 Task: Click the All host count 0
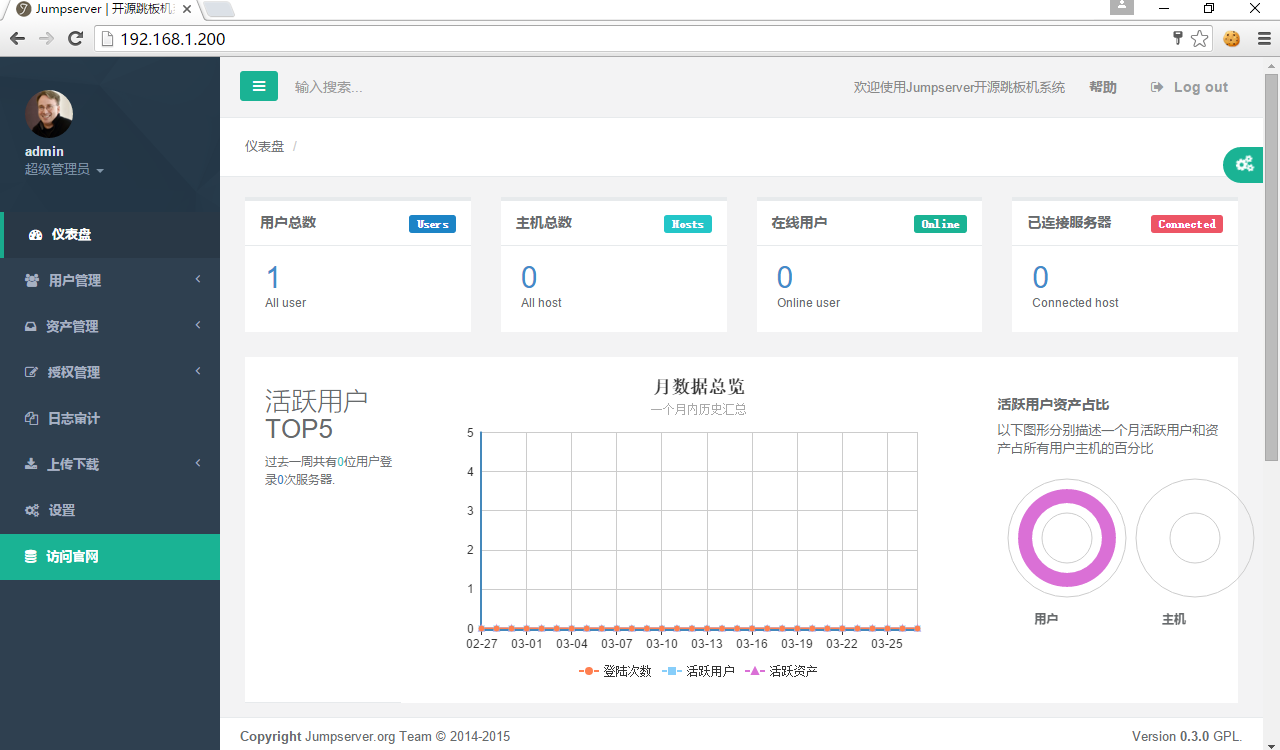pyautogui.click(x=529, y=277)
